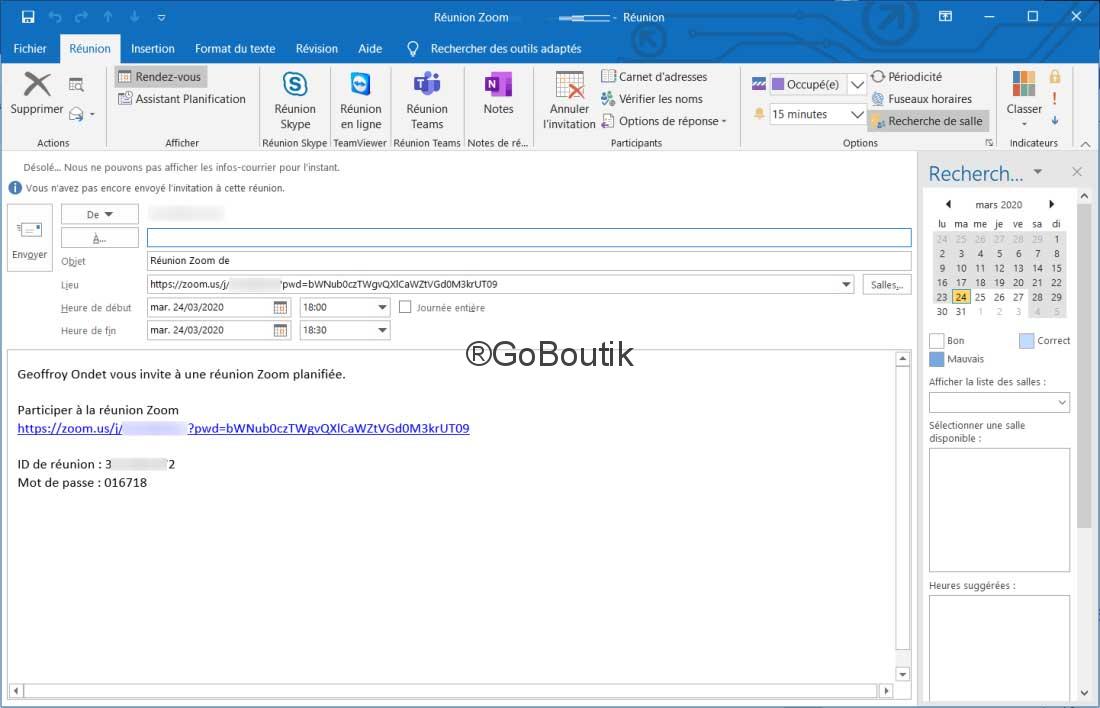The width and height of the screenshot is (1100, 708).
Task: Mark as private with lock icon
Action: [1054, 76]
